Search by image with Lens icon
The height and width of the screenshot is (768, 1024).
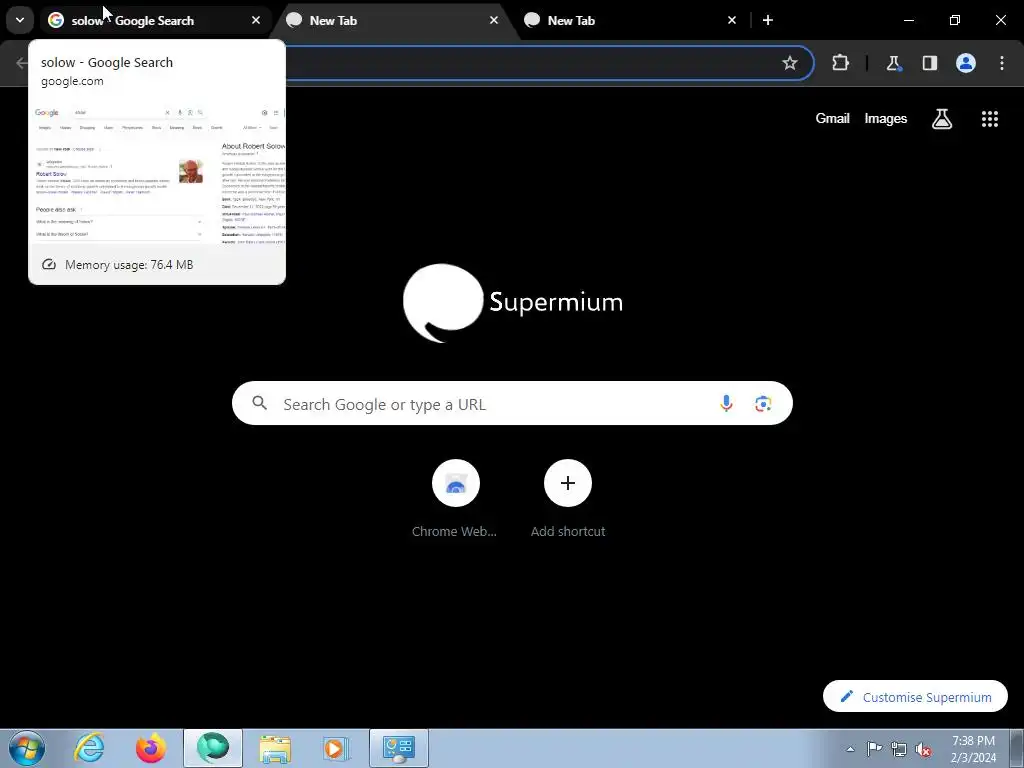(x=763, y=404)
